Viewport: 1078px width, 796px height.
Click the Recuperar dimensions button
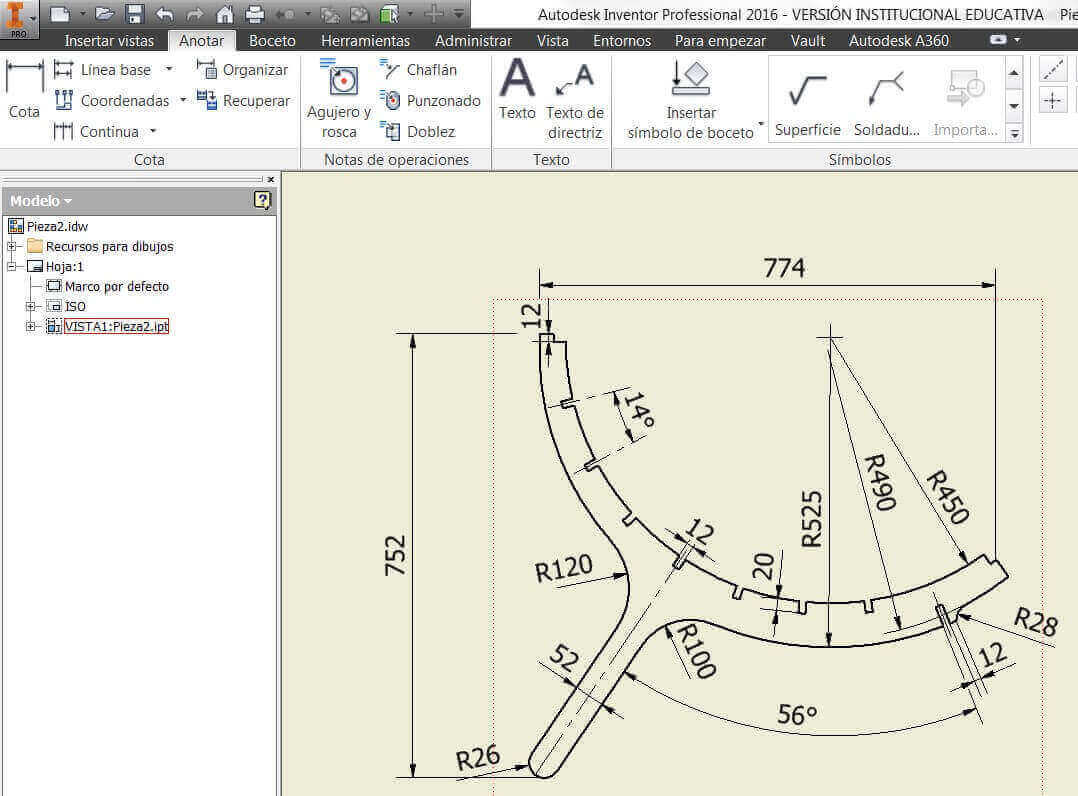pyautogui.click(x=243, y=101)
